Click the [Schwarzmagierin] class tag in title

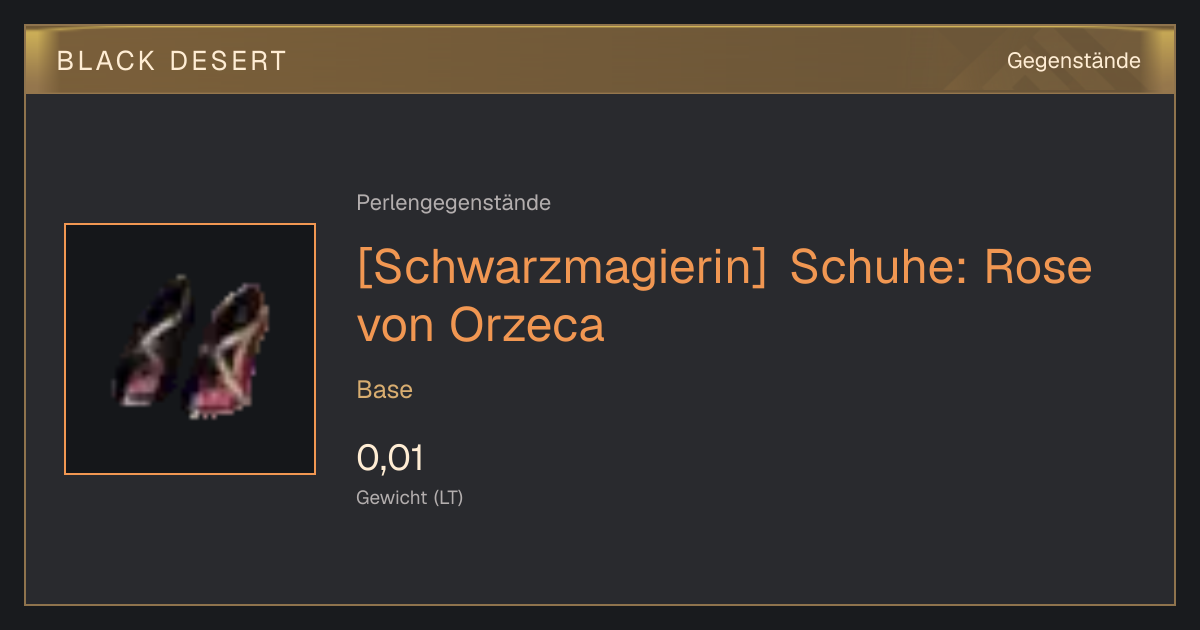(562, 268)
